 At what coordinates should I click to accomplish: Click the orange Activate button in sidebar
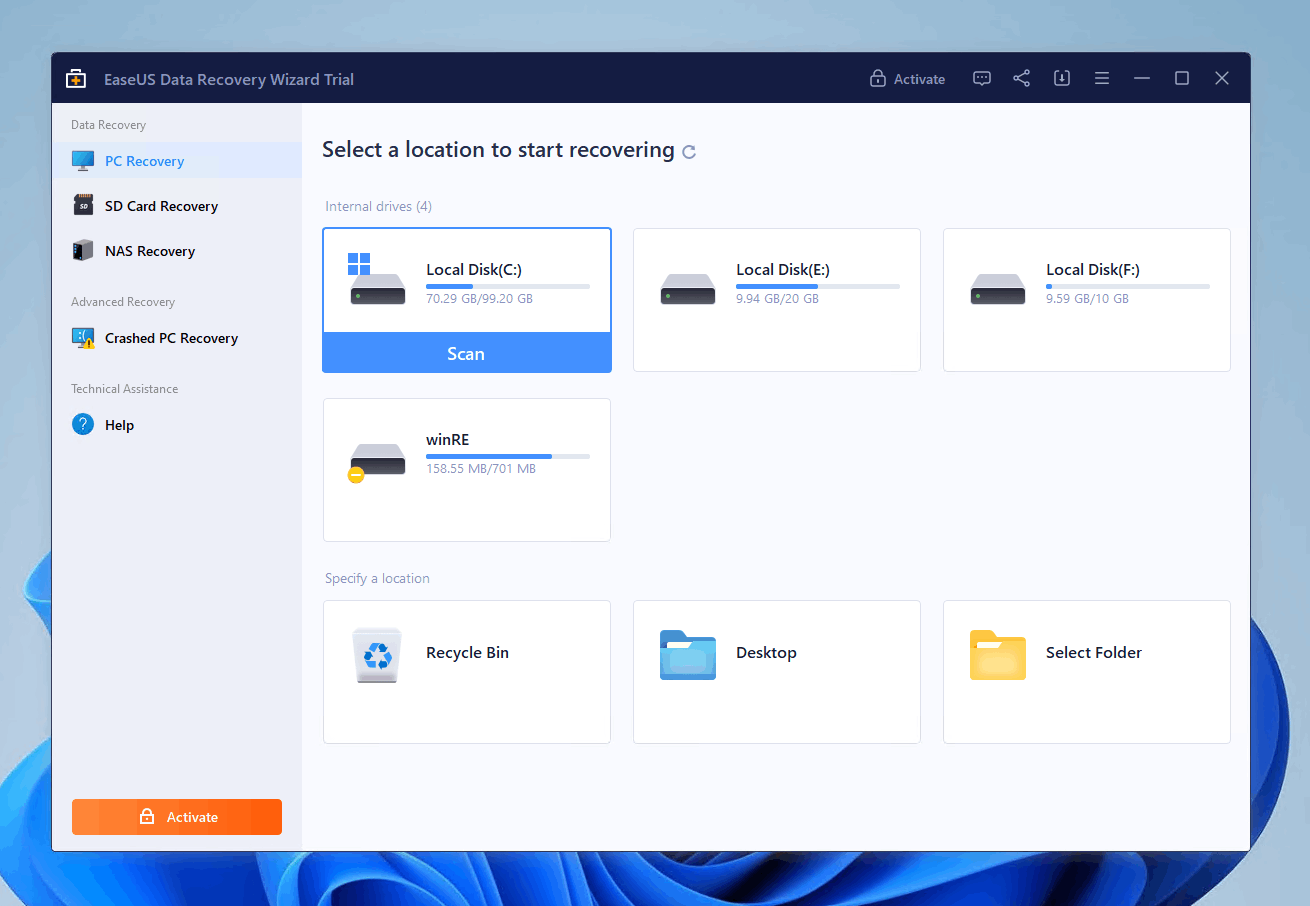177,817
